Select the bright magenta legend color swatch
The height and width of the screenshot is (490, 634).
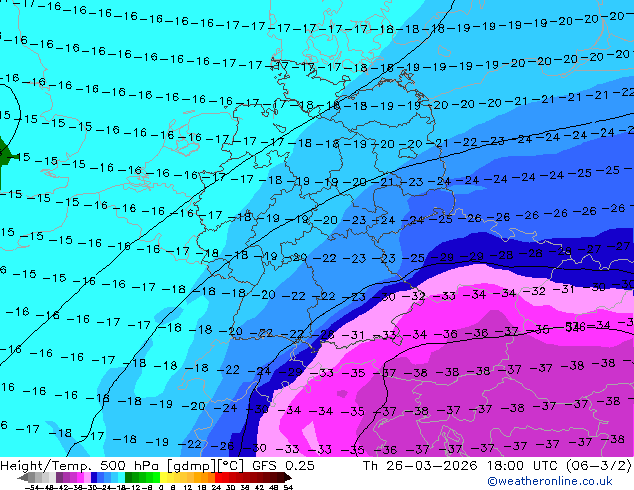click(80, 477)
